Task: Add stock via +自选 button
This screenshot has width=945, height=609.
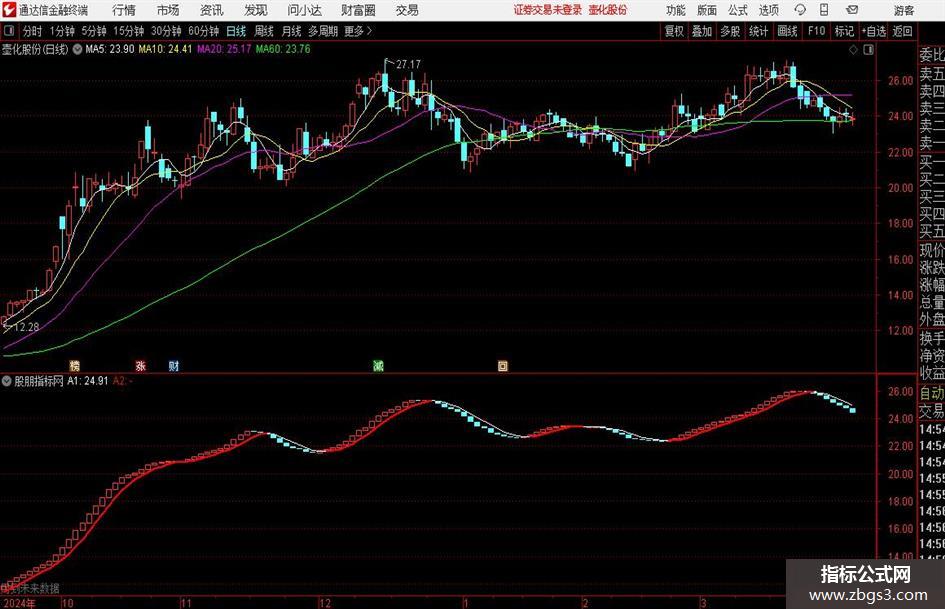Action: point(873,31)
